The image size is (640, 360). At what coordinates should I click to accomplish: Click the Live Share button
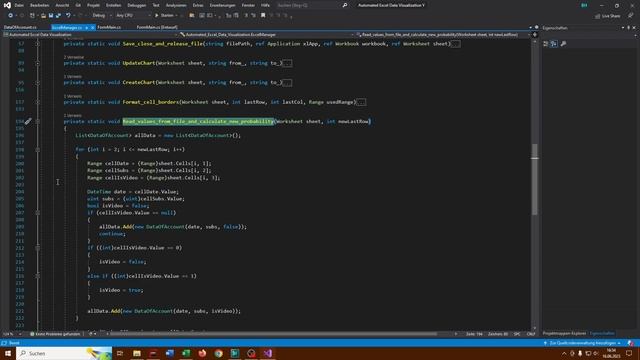tap(608, 16)
